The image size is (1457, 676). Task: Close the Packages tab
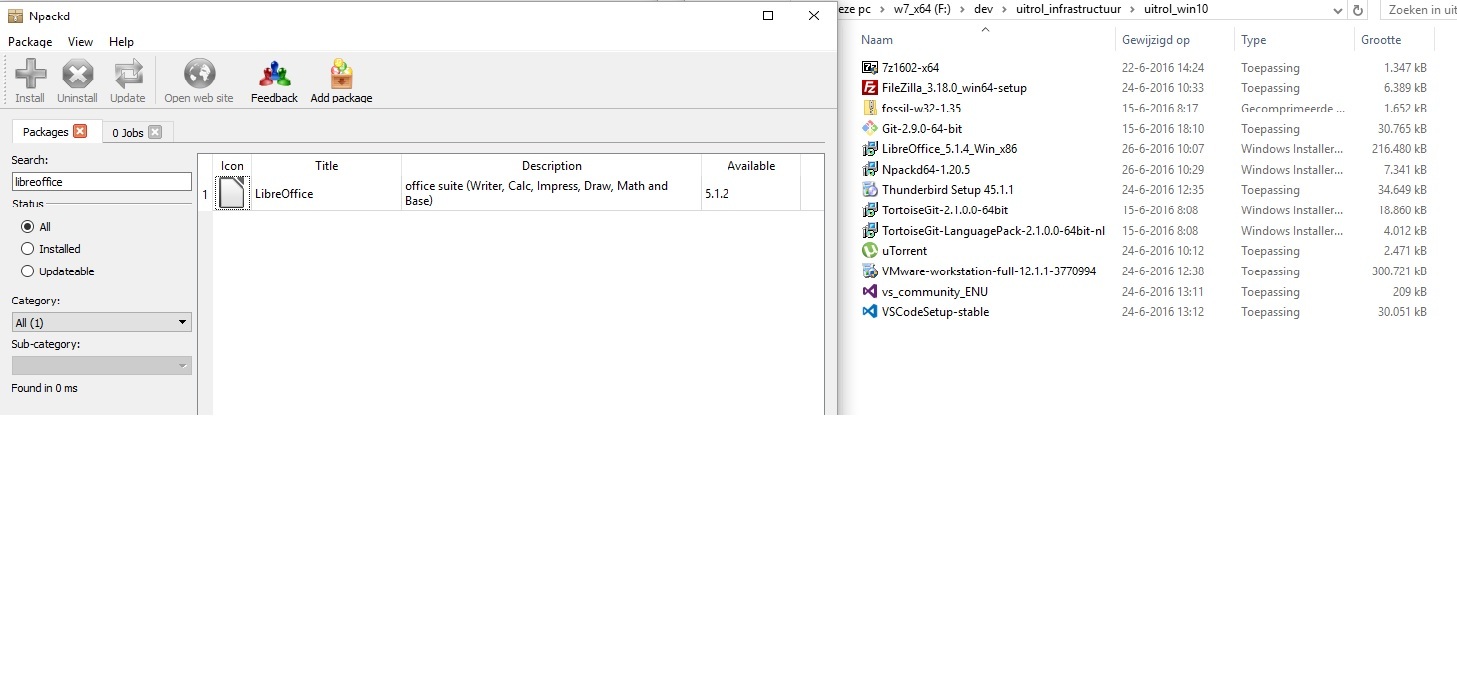81,131
